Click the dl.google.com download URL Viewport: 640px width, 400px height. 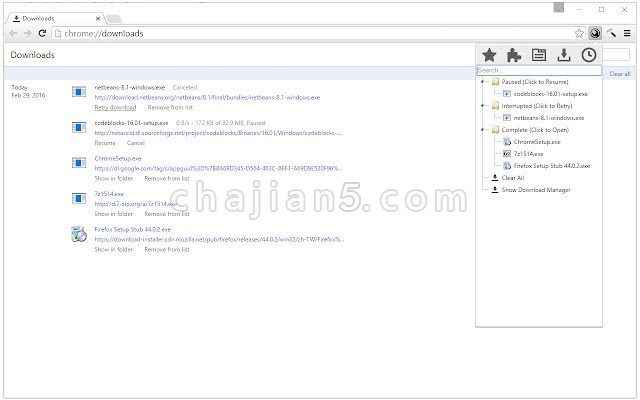point(218,169)
